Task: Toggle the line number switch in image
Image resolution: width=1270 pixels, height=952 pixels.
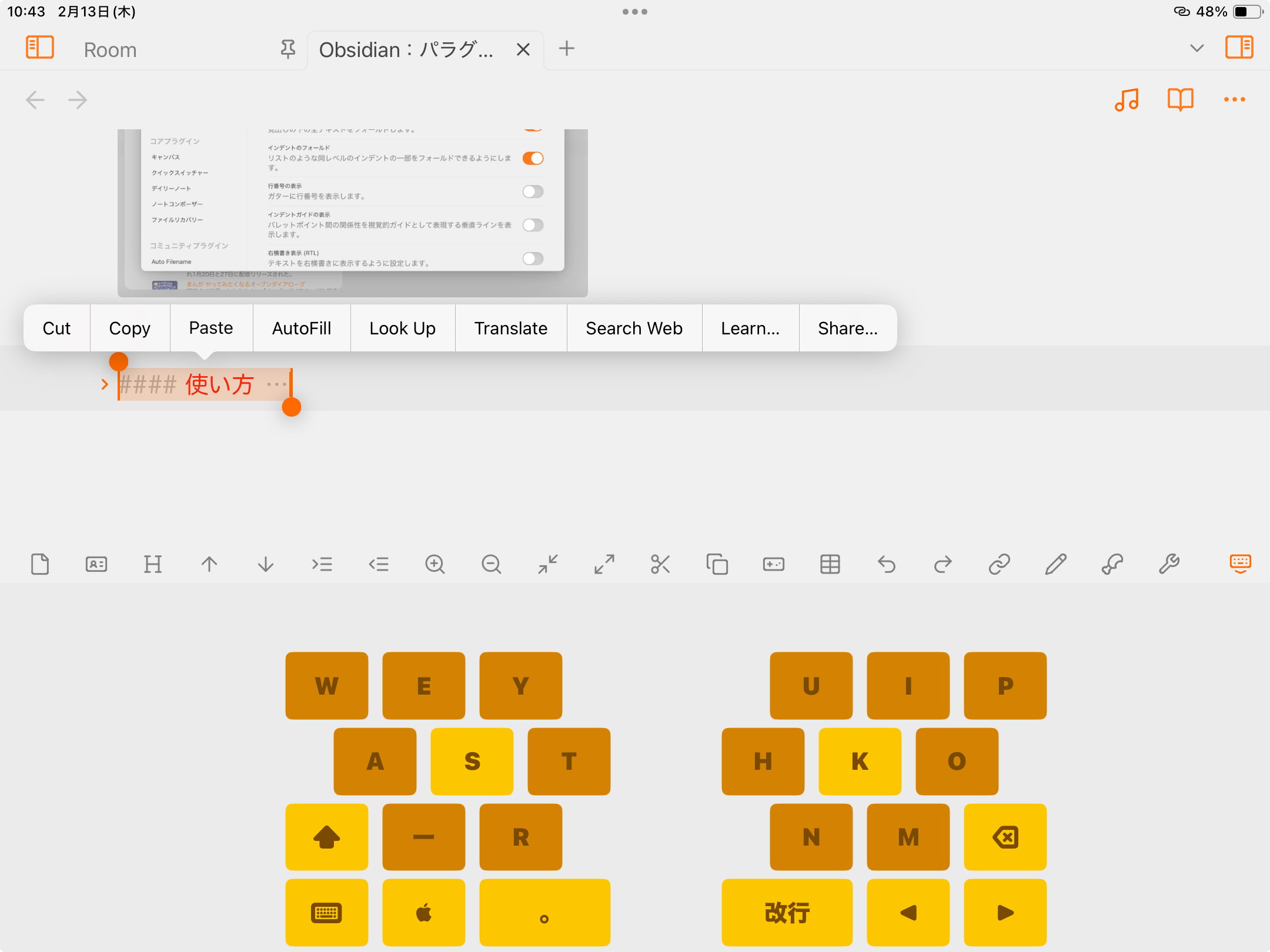Action: 533,192
